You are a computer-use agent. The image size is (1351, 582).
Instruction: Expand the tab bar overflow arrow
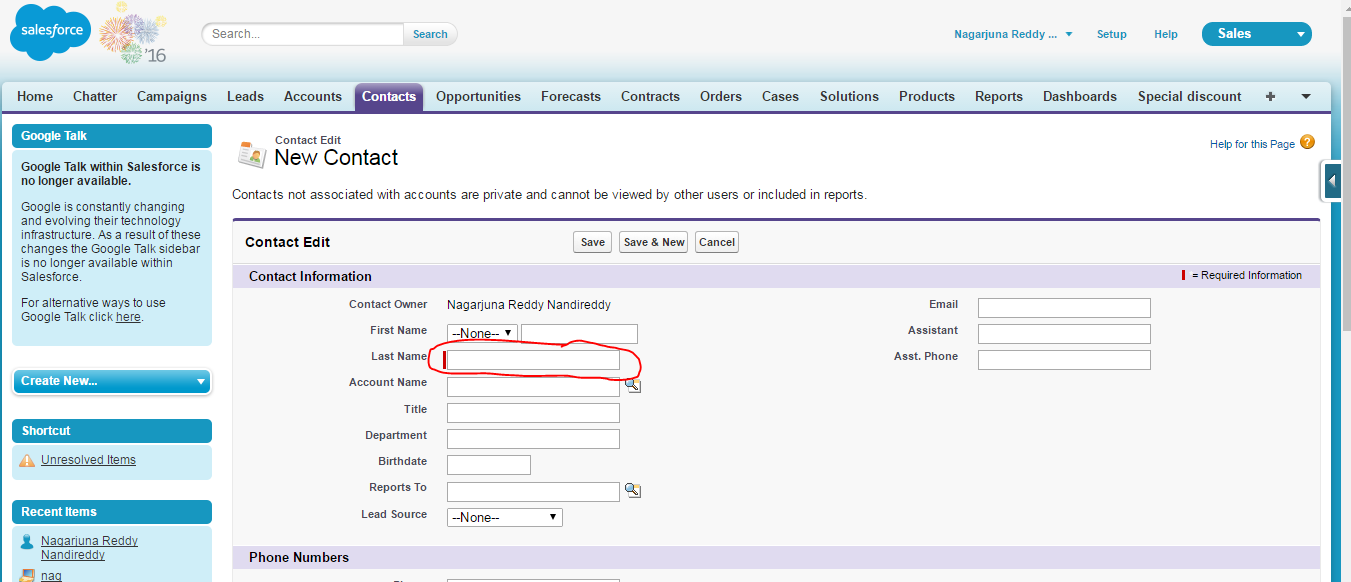click(1306, 97)
